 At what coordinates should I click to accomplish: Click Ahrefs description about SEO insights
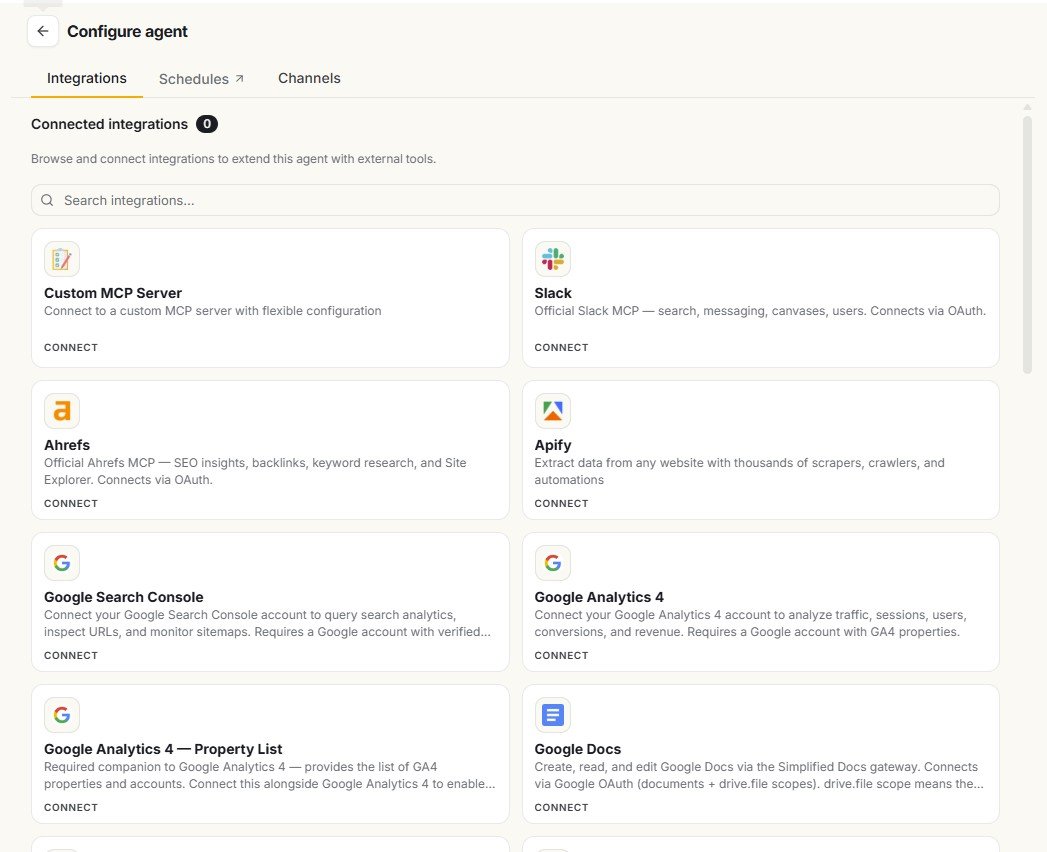coord(255,471)
